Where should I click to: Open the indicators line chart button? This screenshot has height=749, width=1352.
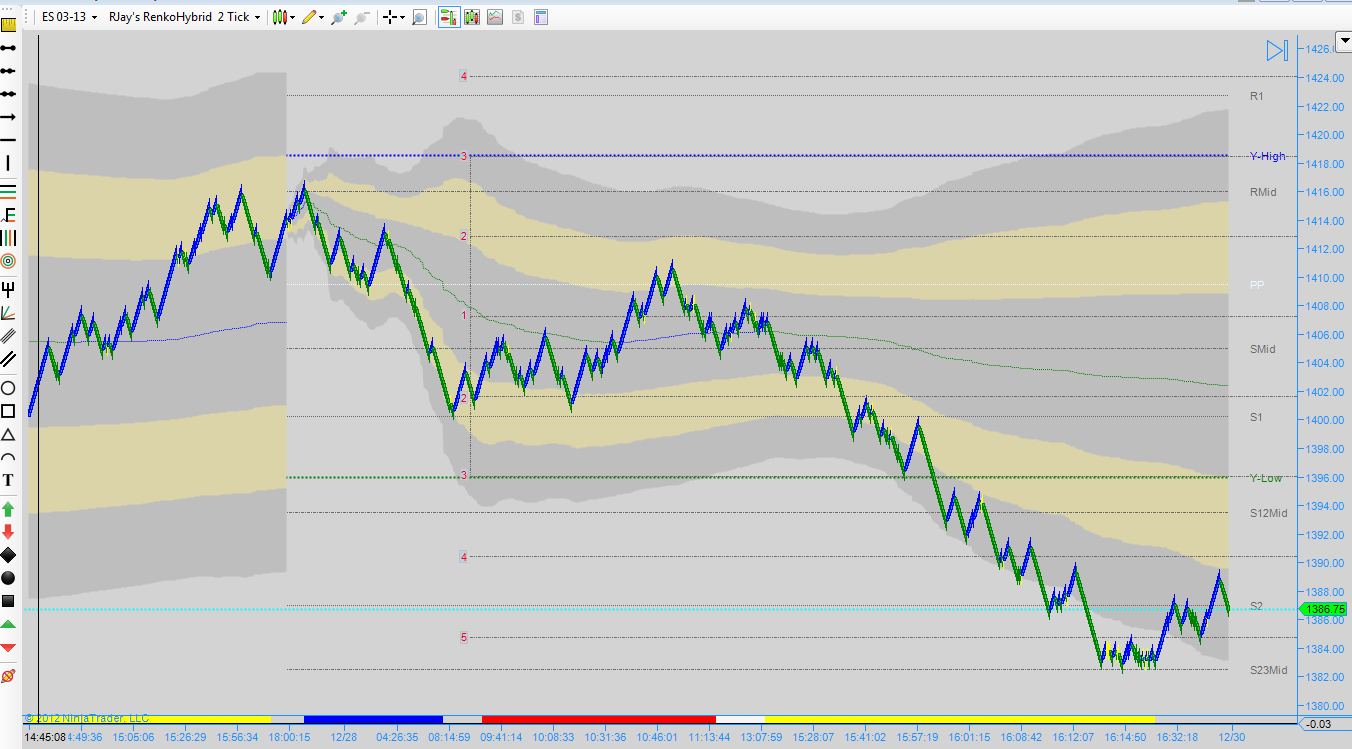[x=494, y=17]
